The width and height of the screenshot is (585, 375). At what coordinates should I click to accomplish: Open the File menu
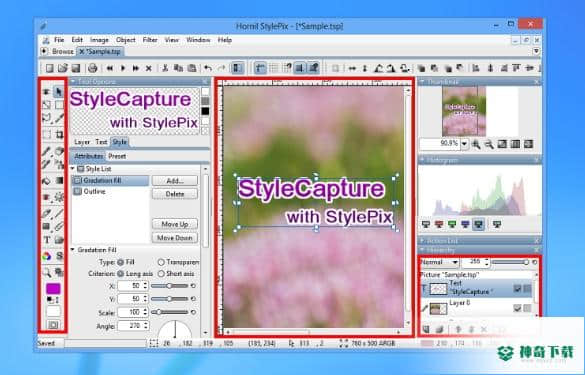(x=59, y=40)
